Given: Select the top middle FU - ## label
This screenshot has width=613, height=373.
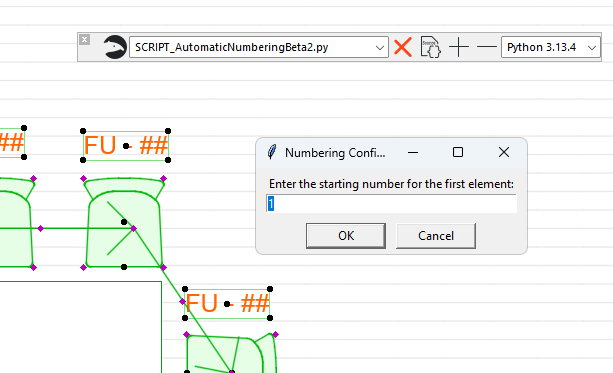Looking at the screenshot, I should pos(125,145).
